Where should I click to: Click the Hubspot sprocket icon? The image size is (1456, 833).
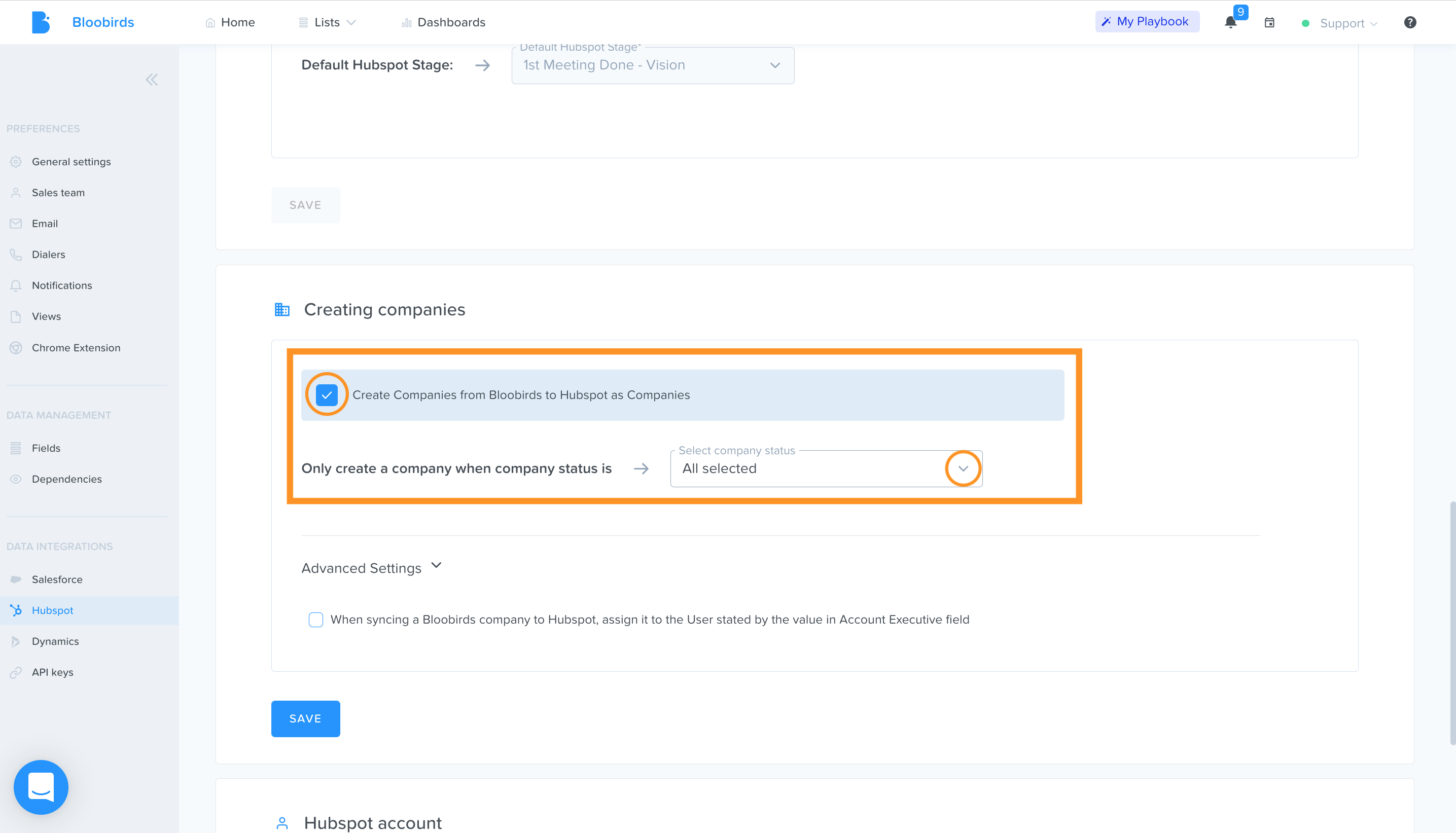[x=16, y=610]
